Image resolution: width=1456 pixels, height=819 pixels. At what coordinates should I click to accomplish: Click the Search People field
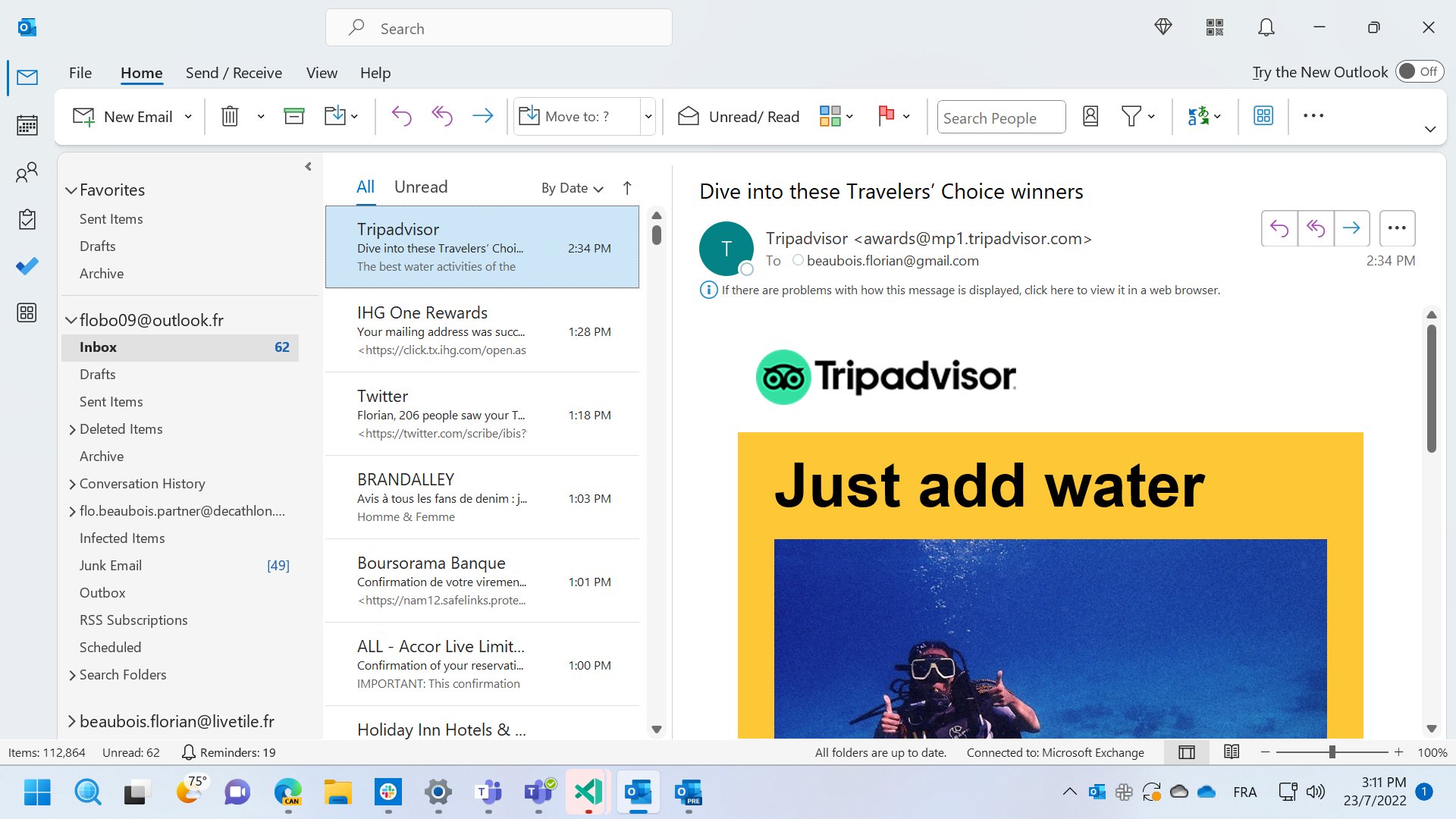point(1001,117)
